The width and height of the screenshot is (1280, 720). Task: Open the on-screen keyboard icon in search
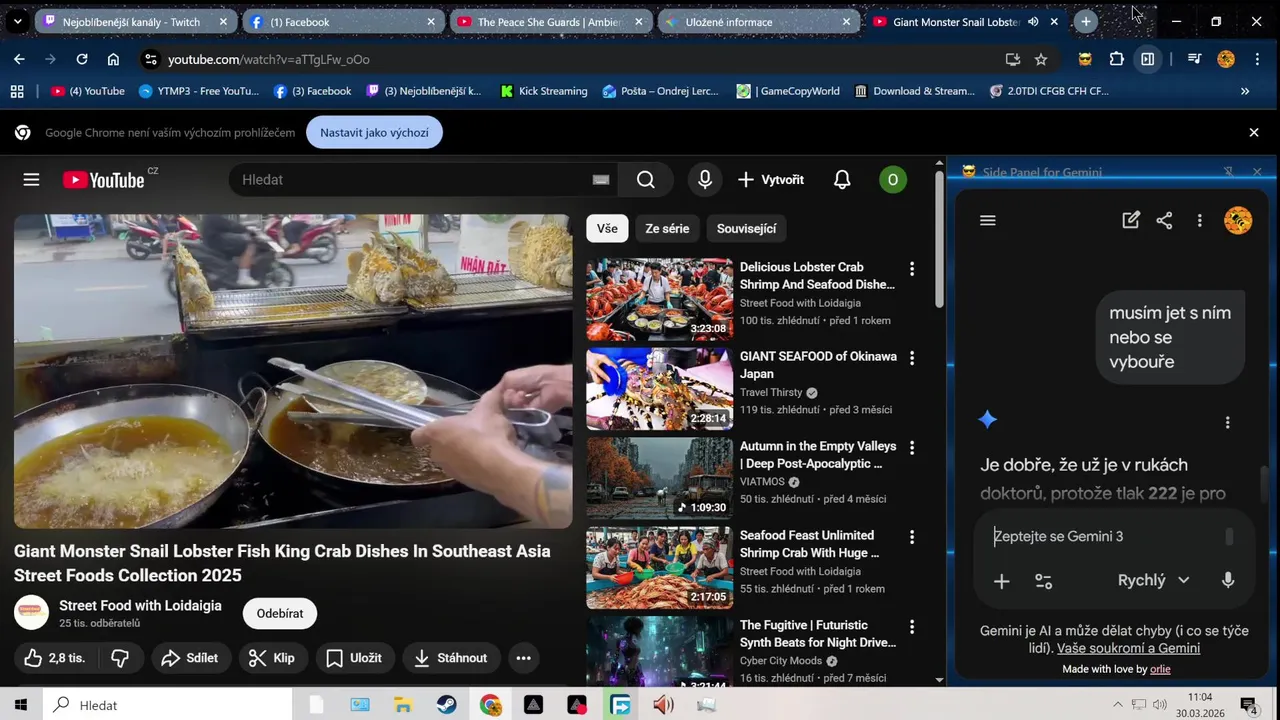pyautogui.click(x=600, y=180)
